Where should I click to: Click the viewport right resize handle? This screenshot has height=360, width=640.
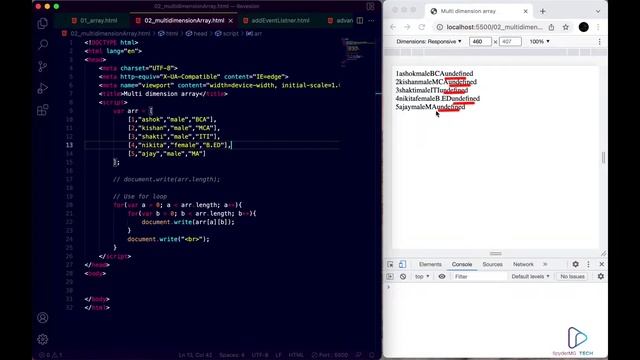pos(603,157)
